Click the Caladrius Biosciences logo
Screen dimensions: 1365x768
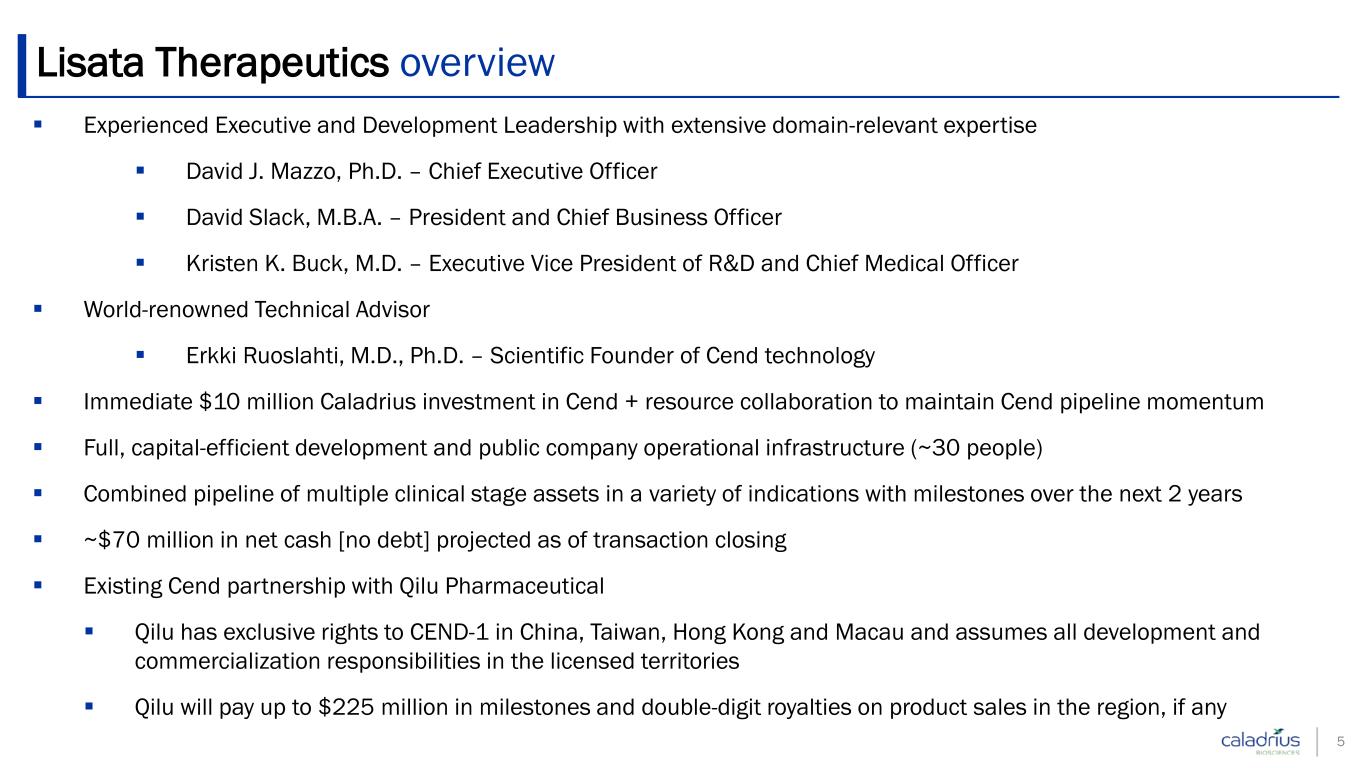coord(1261,741)
